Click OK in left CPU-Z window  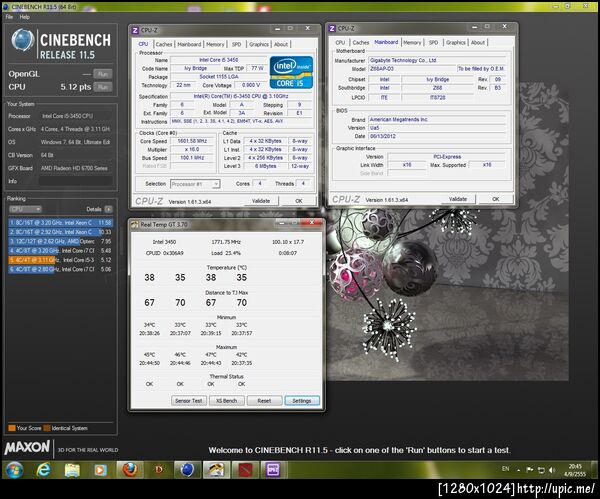click(299, 201)
